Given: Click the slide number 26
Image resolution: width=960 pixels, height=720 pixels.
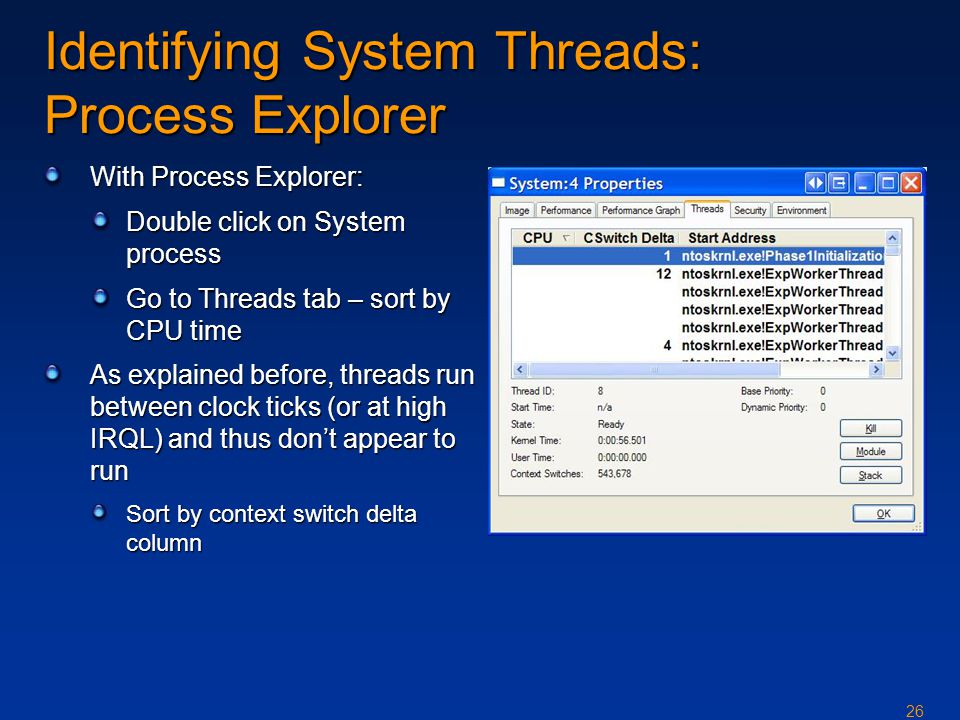Looking at the screenshot, I should 914,710.
